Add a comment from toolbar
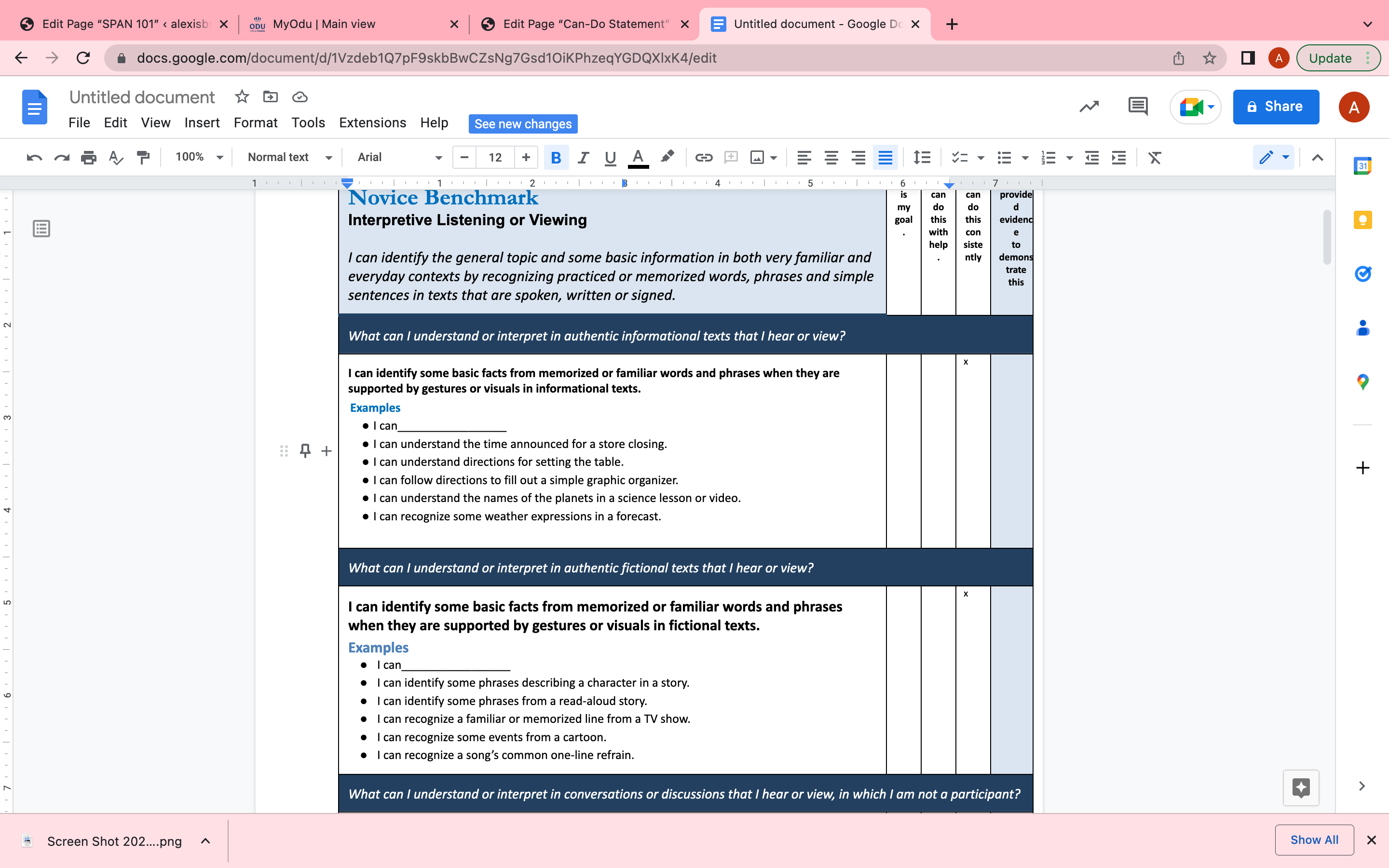The image size is (1389, 868). pyautogui.click(x=731, y=157)
